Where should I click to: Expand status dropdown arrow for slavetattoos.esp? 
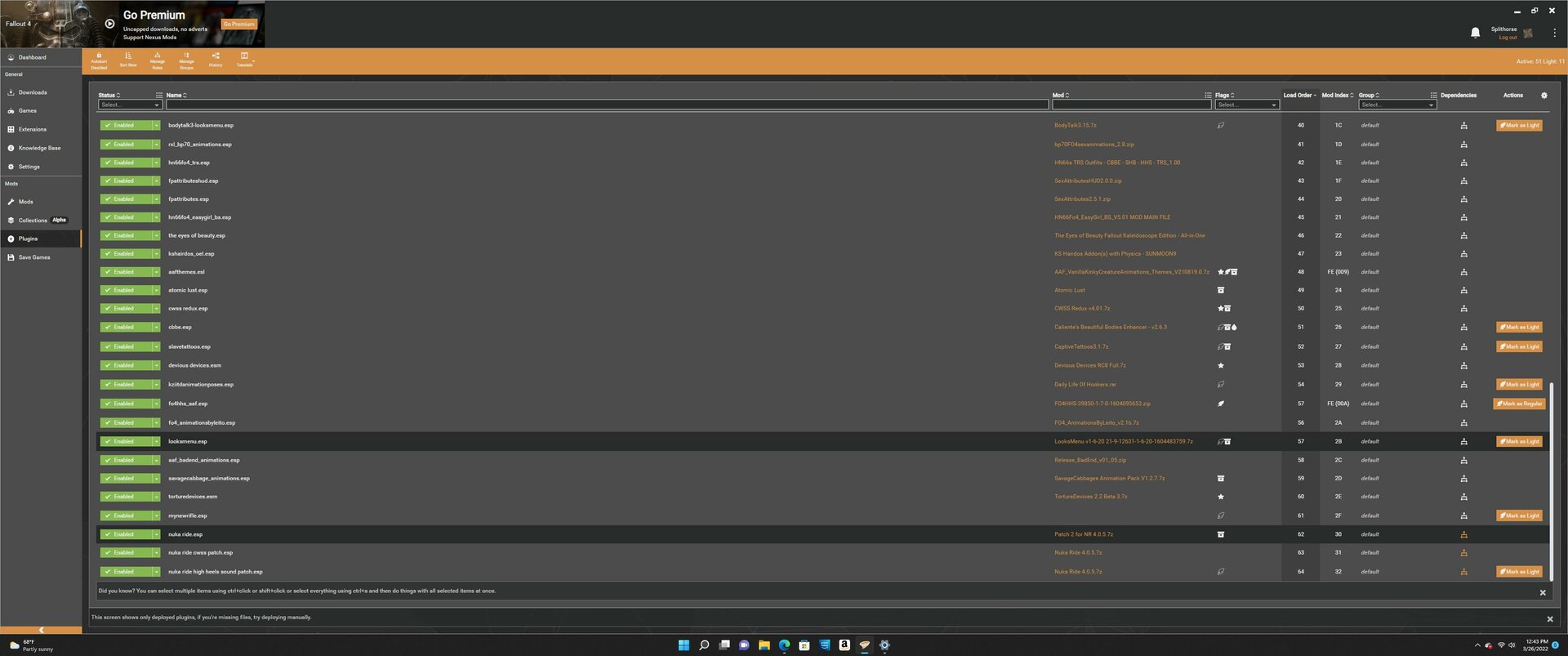tap(156, 346)
